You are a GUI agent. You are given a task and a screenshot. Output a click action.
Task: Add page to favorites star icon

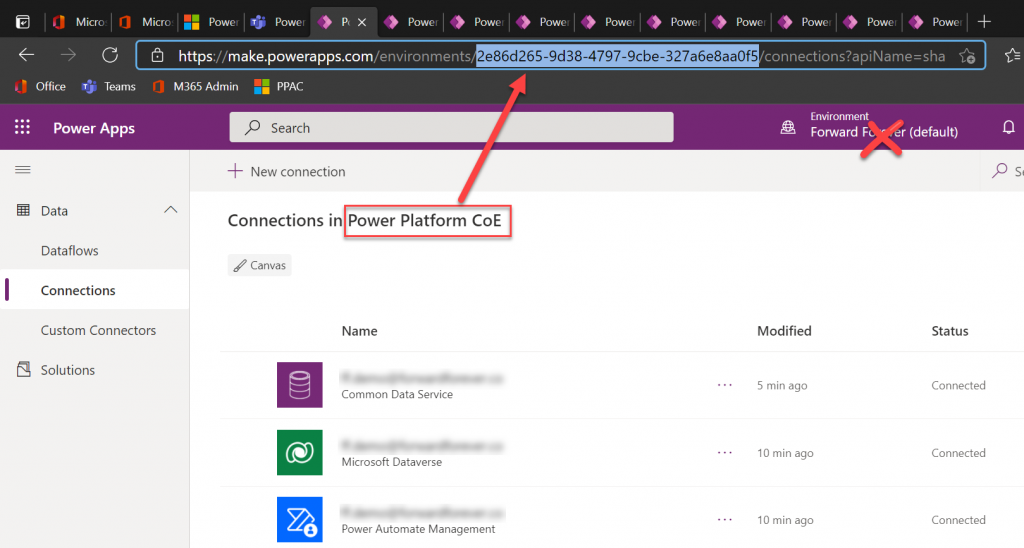pyautogui.click(x=967, y=56)
